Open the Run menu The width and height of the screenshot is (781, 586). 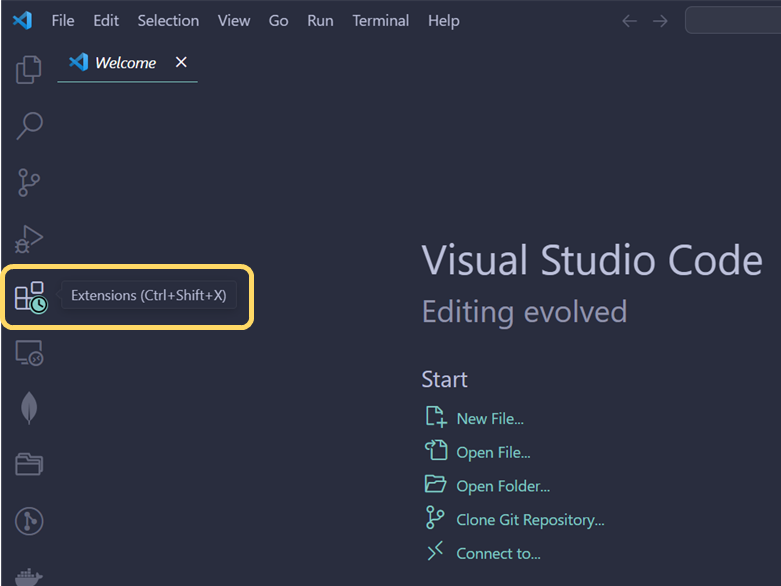click(x=320, y=20)
